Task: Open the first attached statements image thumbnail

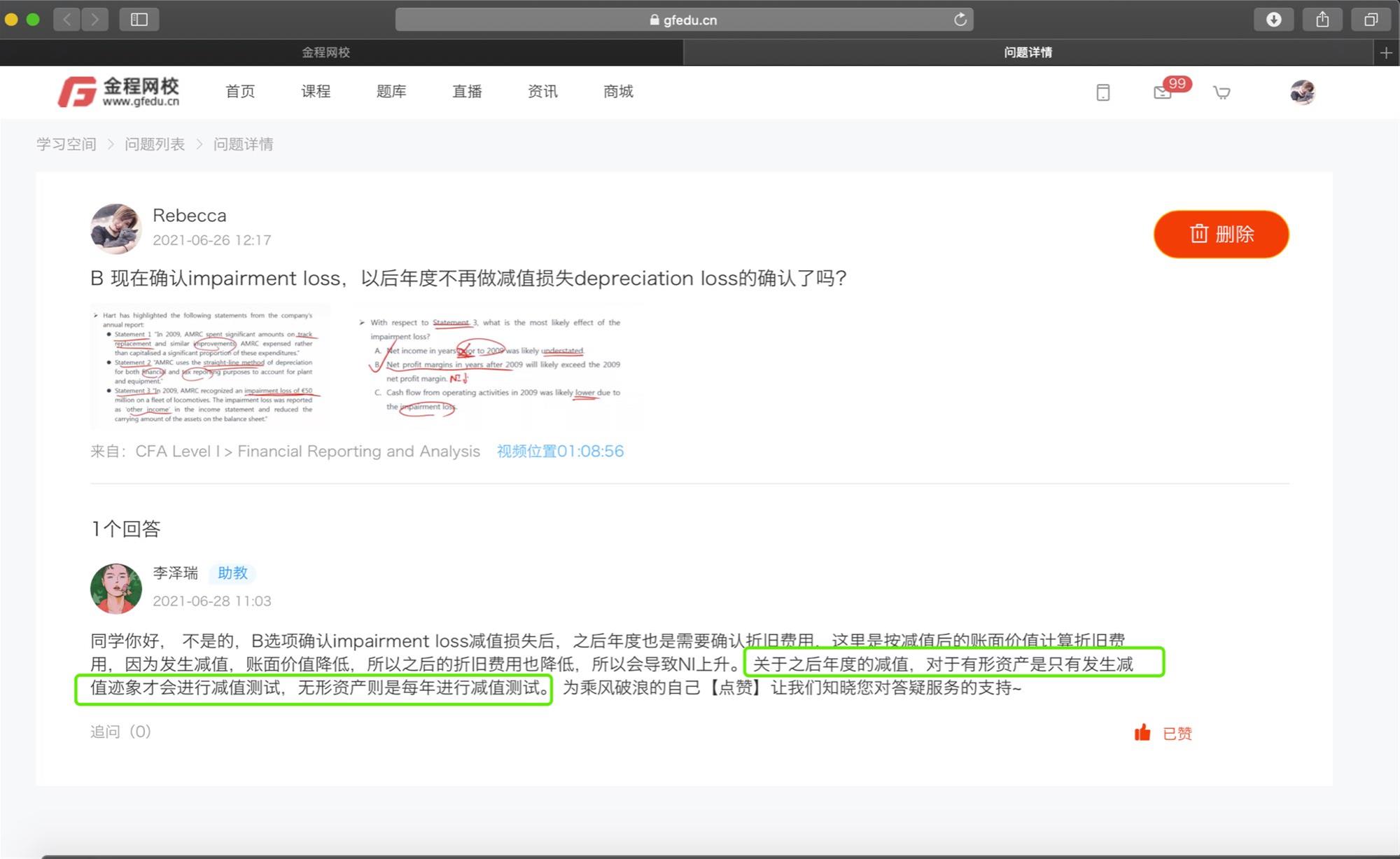Action: click(x=210, y=366)
